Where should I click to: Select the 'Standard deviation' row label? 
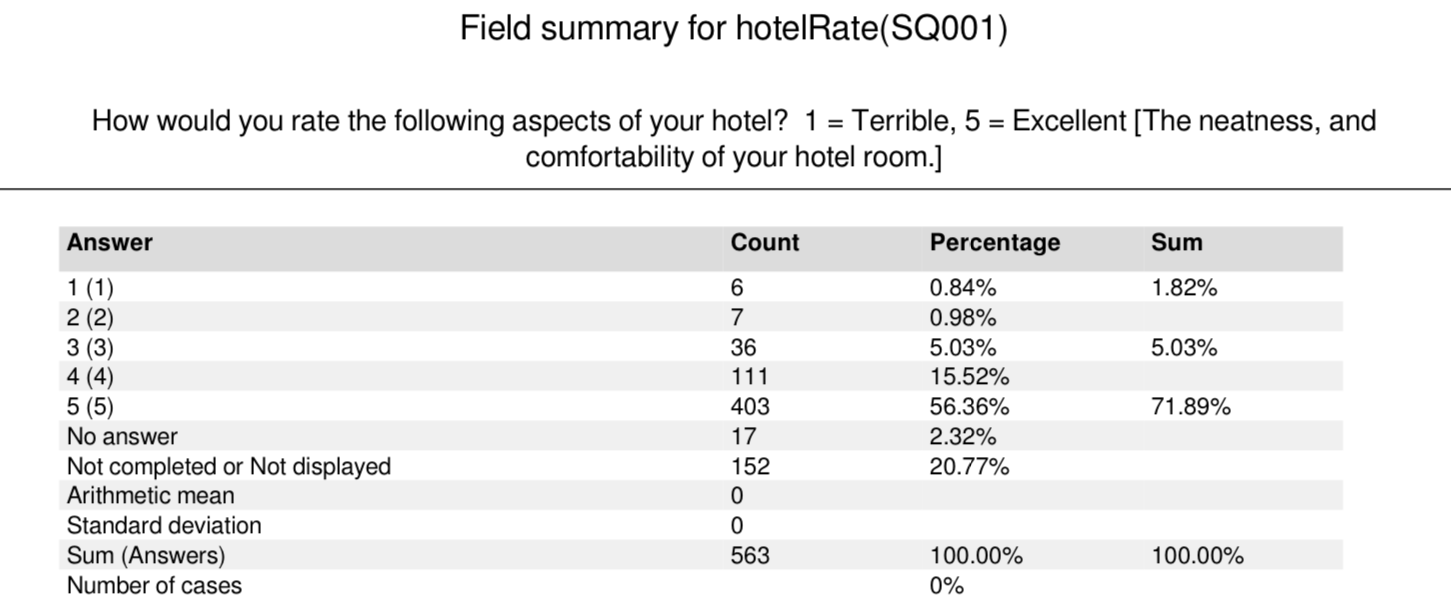coord(164,525)
